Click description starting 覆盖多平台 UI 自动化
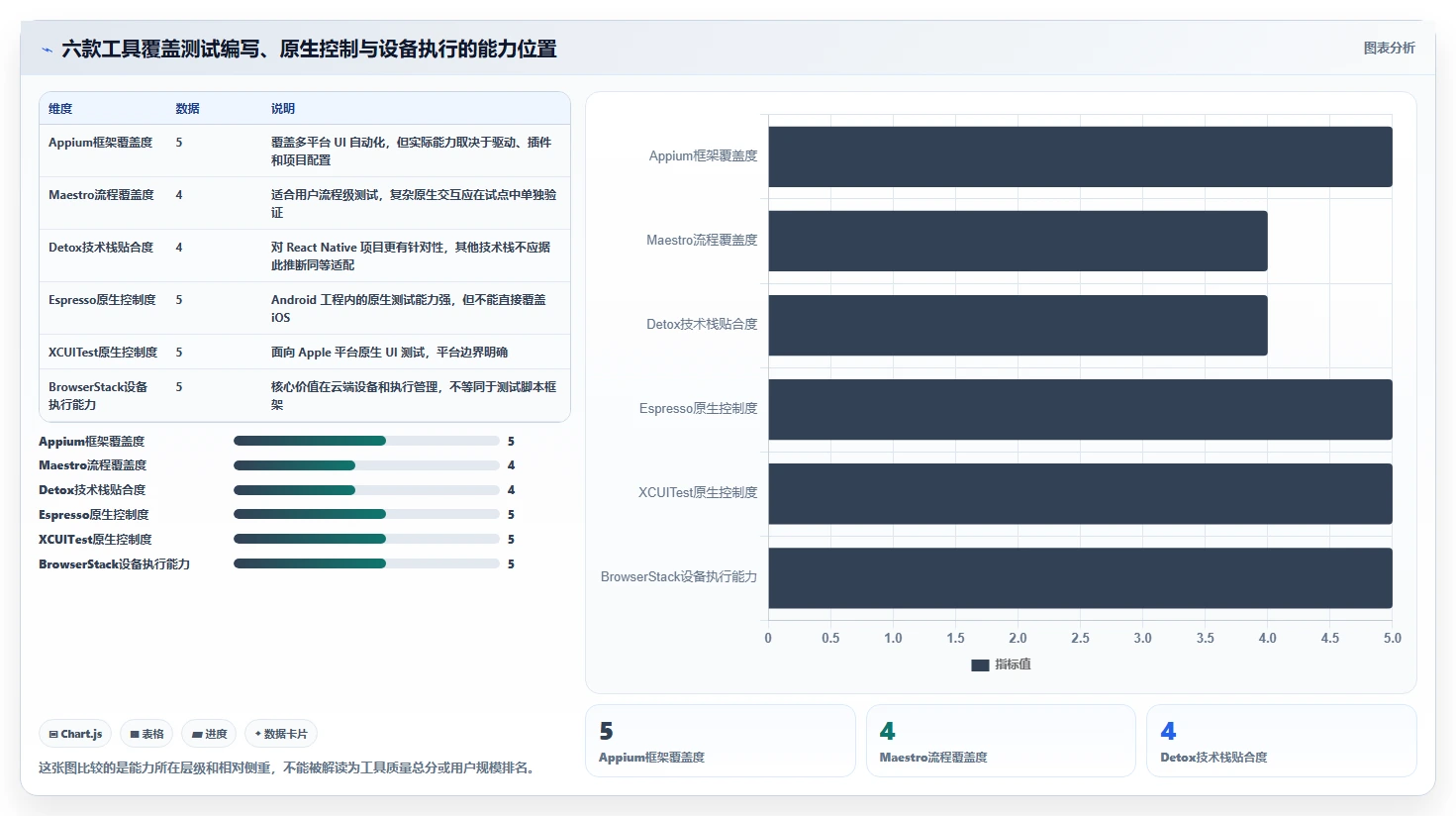The width and height of the screenshot is (1456, 816). click(x=411, y=152)
